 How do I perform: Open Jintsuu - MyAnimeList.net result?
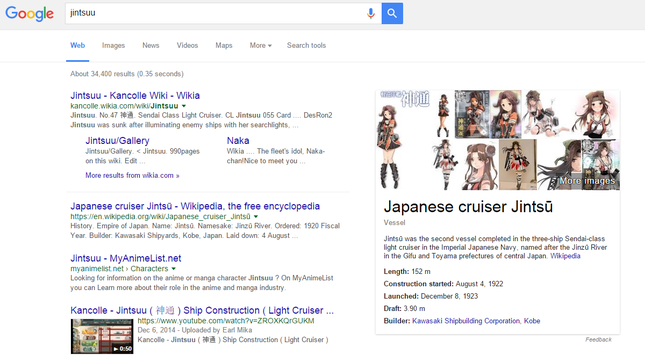click(125, 258)
